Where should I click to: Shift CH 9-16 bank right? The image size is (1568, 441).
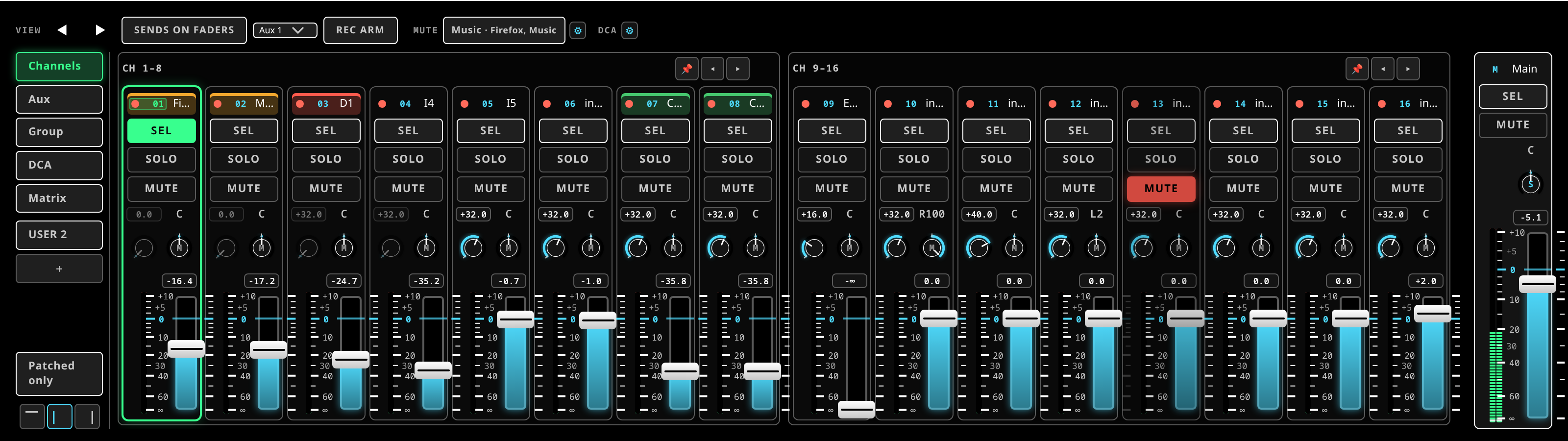pyautogui.click(x=1408, y=69)
